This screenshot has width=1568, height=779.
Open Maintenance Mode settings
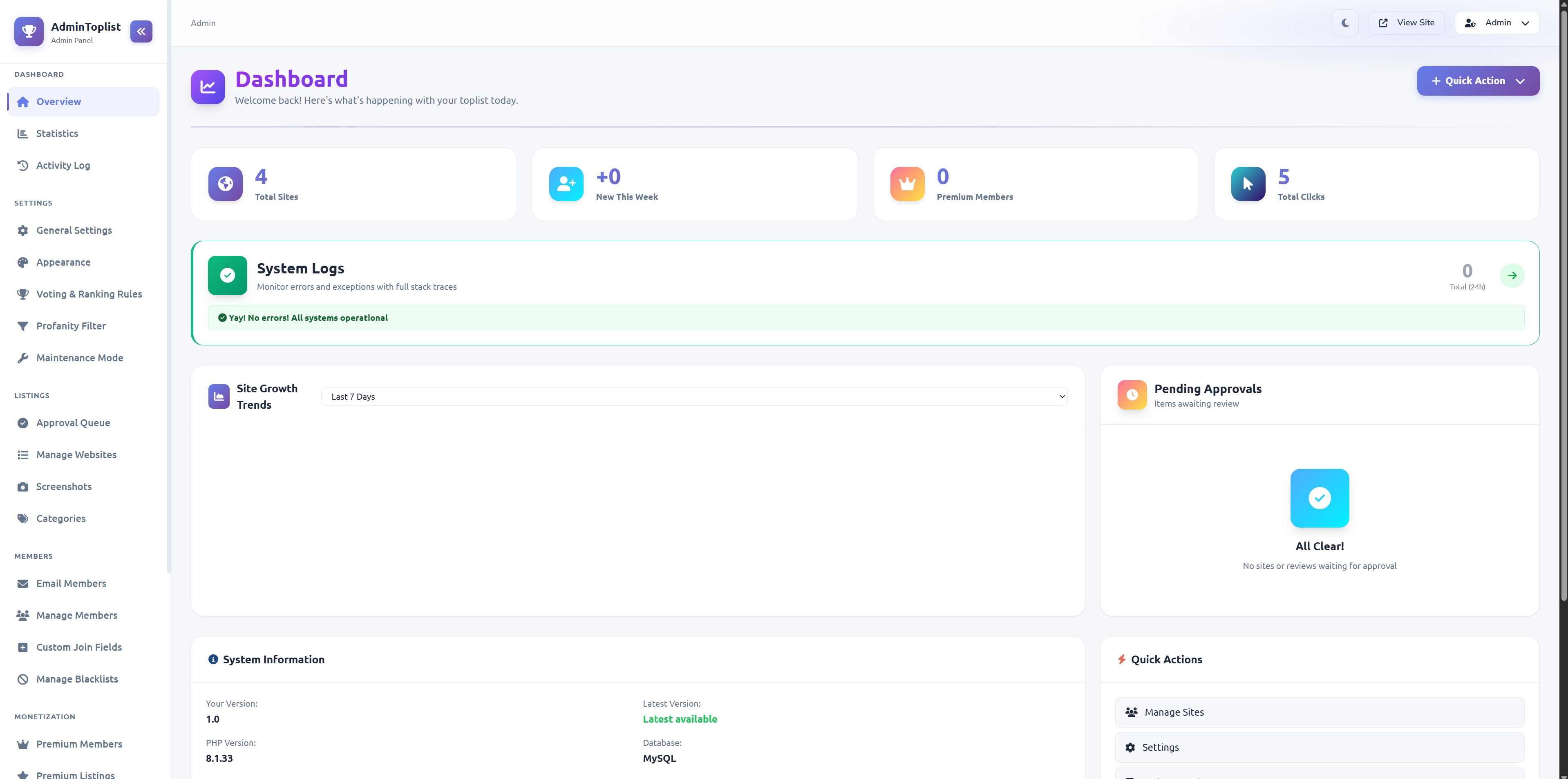click(79, 358)
